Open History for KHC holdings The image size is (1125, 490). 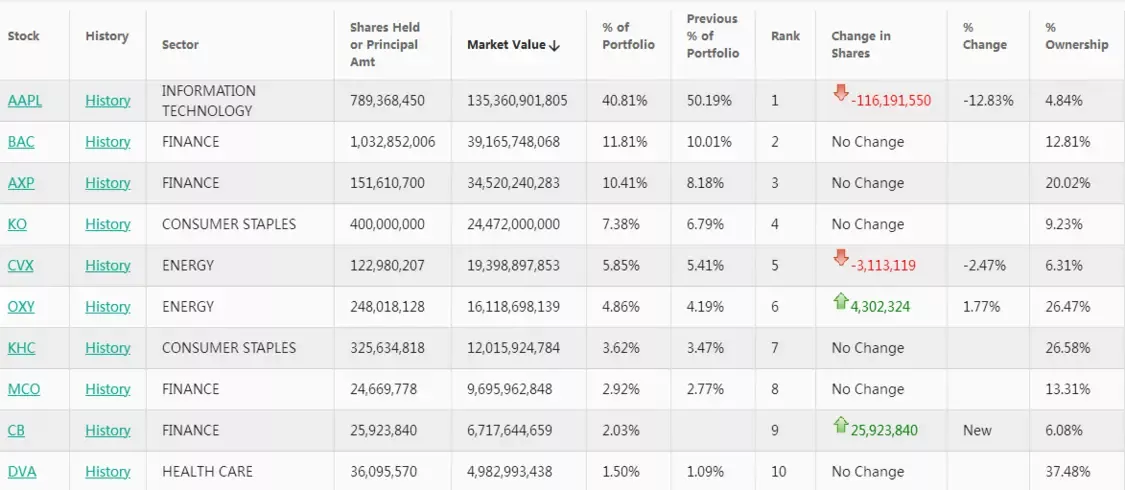click(x=108, y=348)
